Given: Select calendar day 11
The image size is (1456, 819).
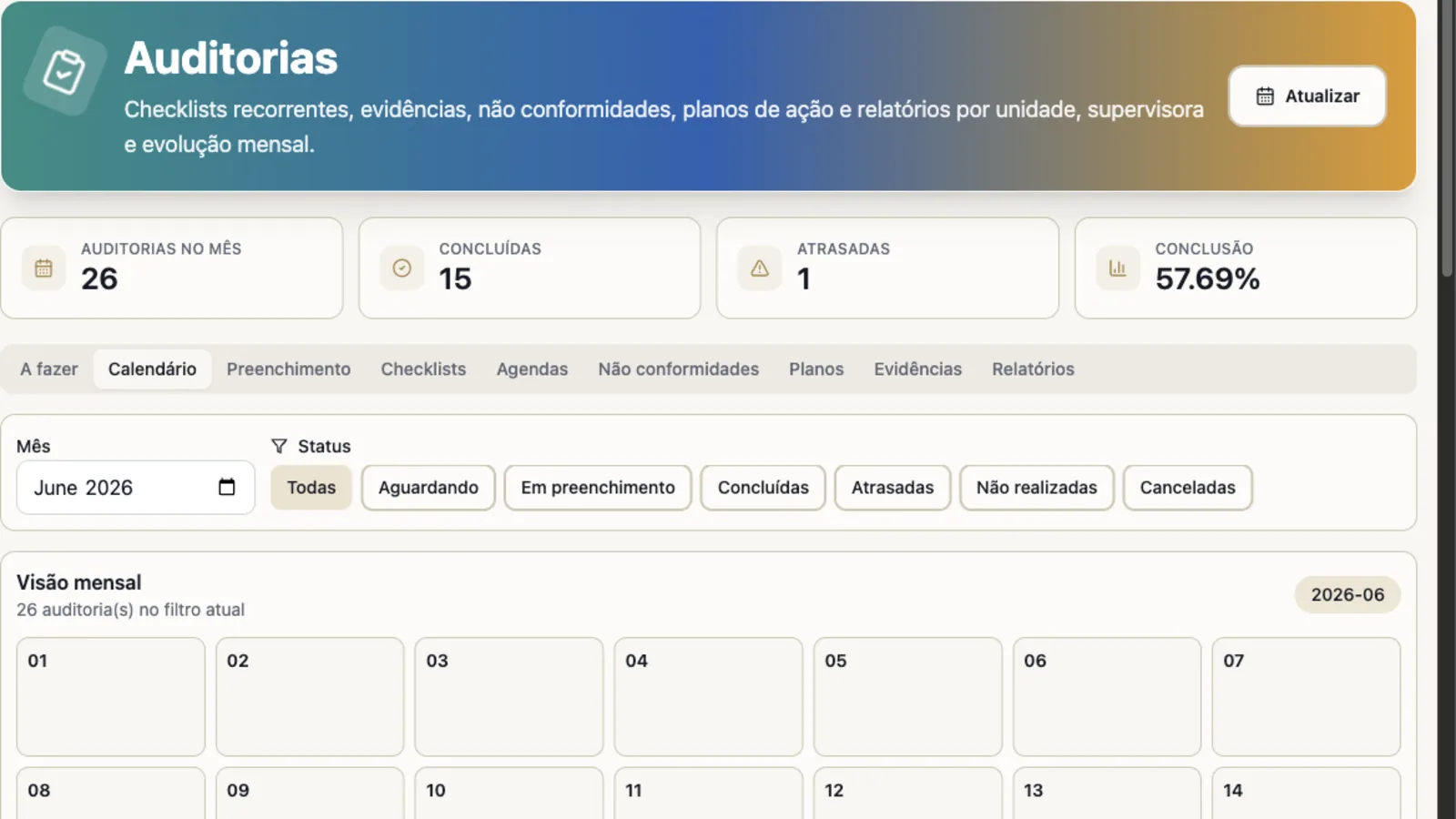Looking at the screenshot, I should point(708,793).
